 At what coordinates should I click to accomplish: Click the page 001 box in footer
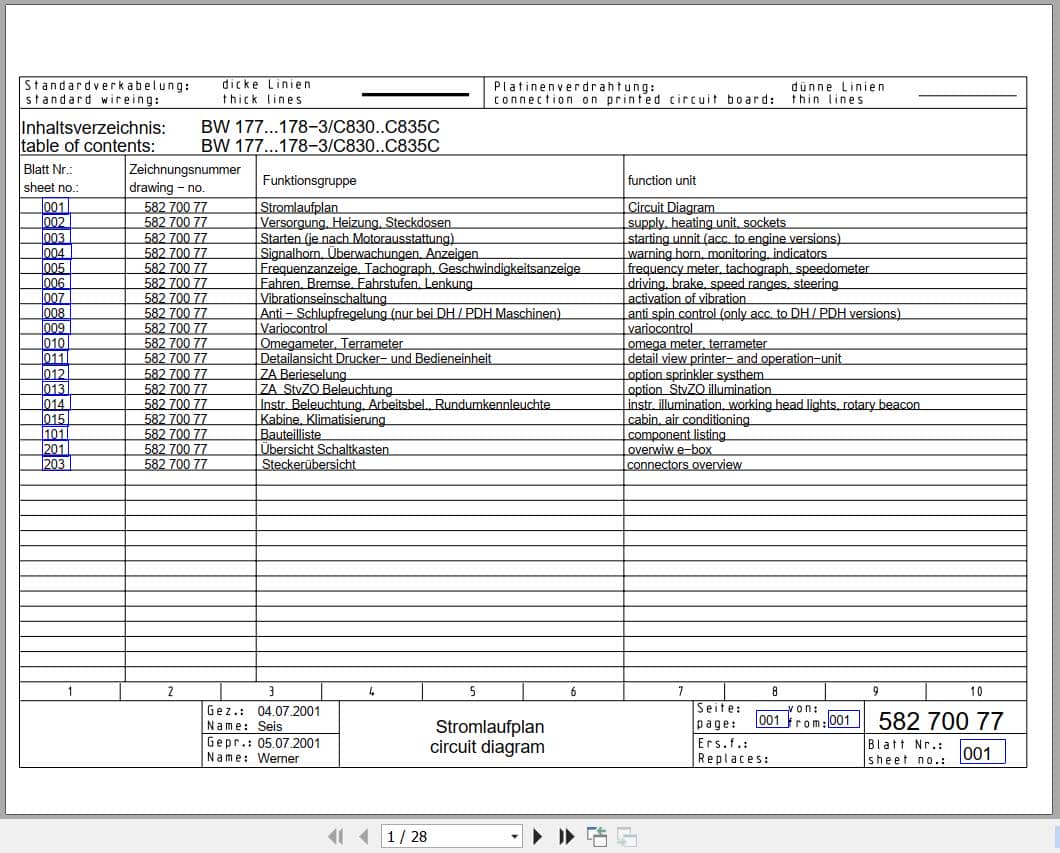(771, 719)
